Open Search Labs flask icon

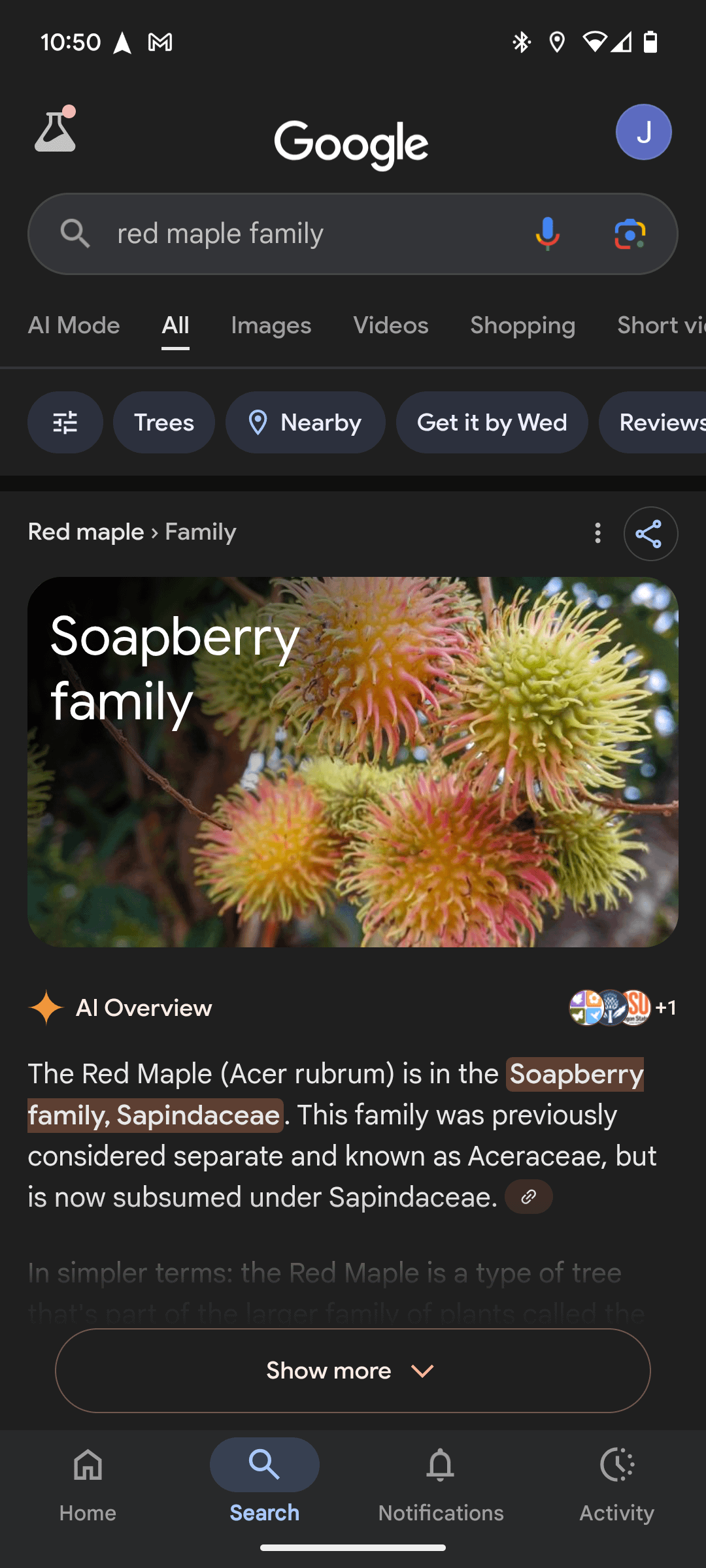pos(56,129)
